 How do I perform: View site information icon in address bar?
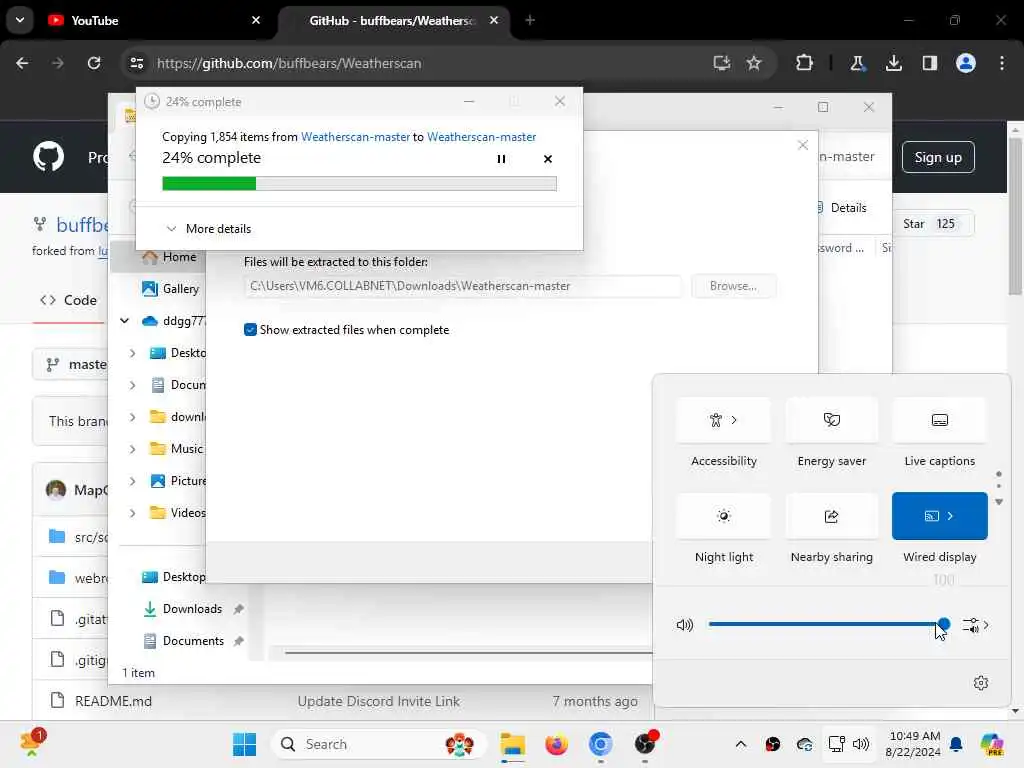[136, 63]
